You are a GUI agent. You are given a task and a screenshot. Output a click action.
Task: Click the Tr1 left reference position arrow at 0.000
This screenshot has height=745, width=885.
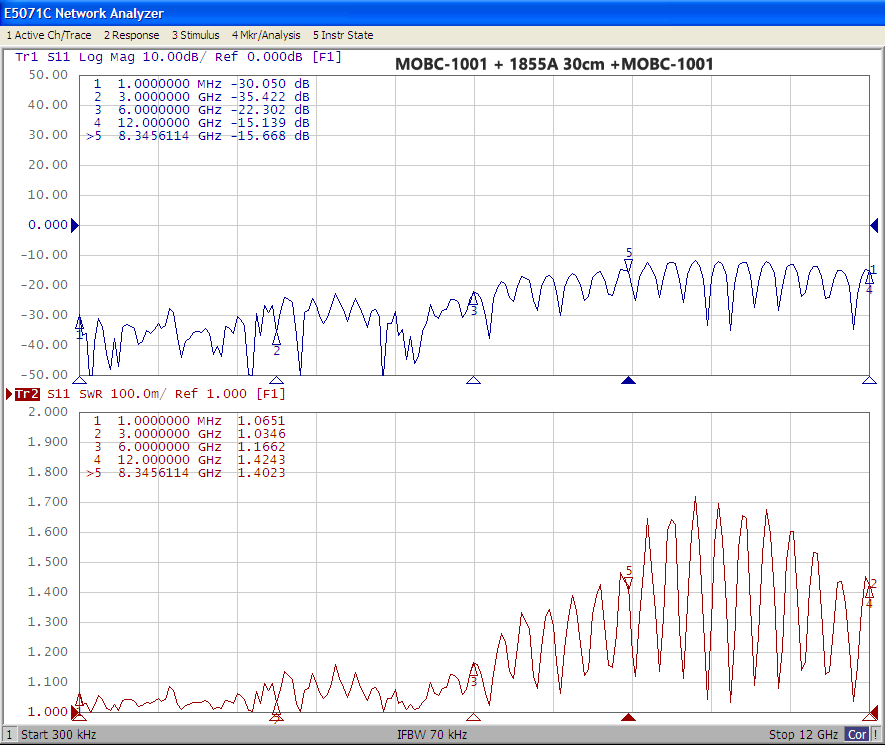tap(75, 226)
